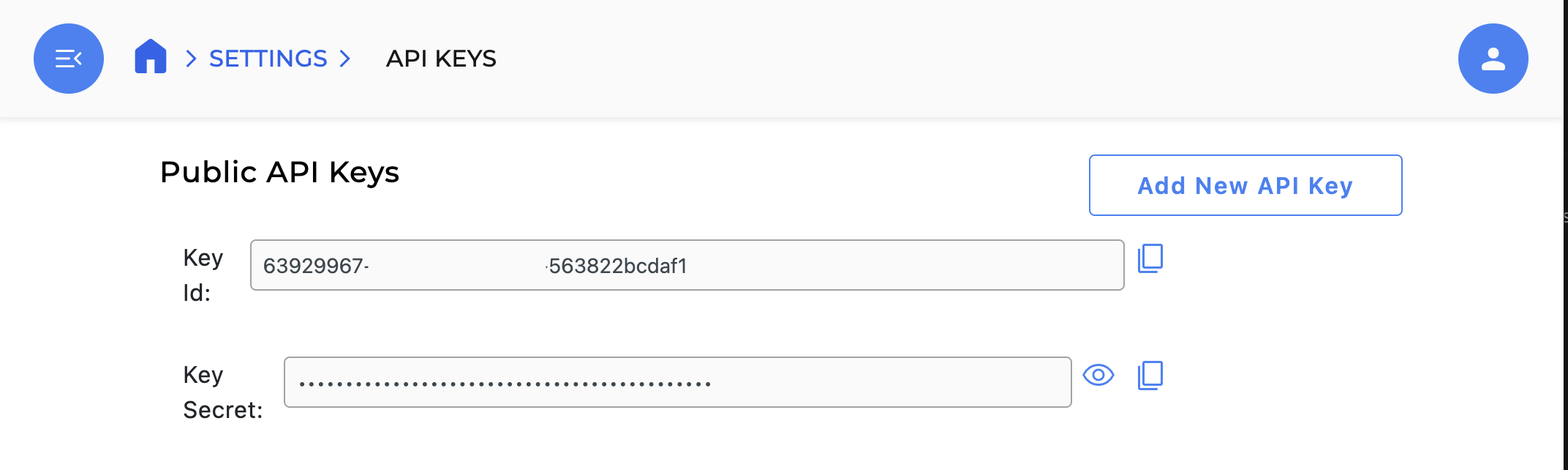This screenshot has height=470, width=1568.
Task: Copy the Key Id to clipboard
Action: pyautogui.click(x=1150, y=258)
